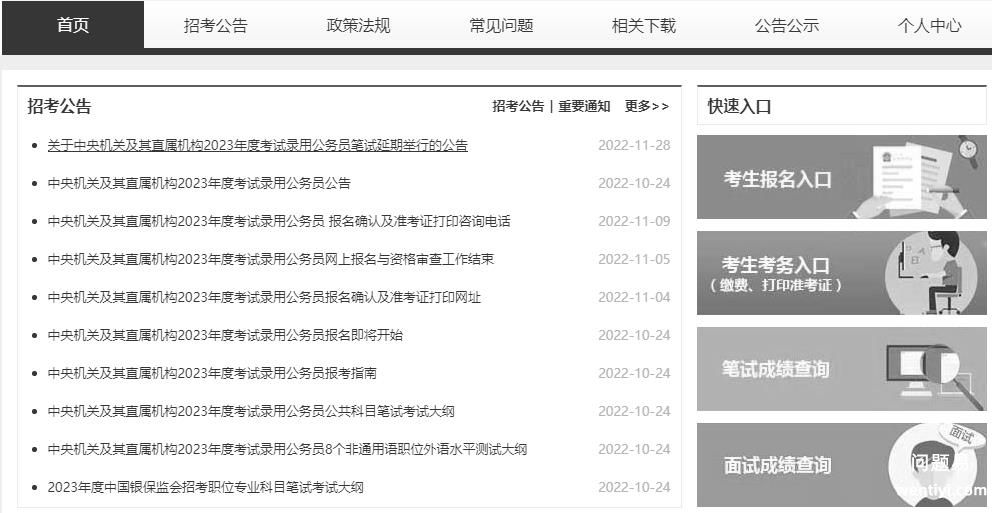Open the 笔试延期举行的公告 announcement
992x513 pixels.
(x=257, y=145)
